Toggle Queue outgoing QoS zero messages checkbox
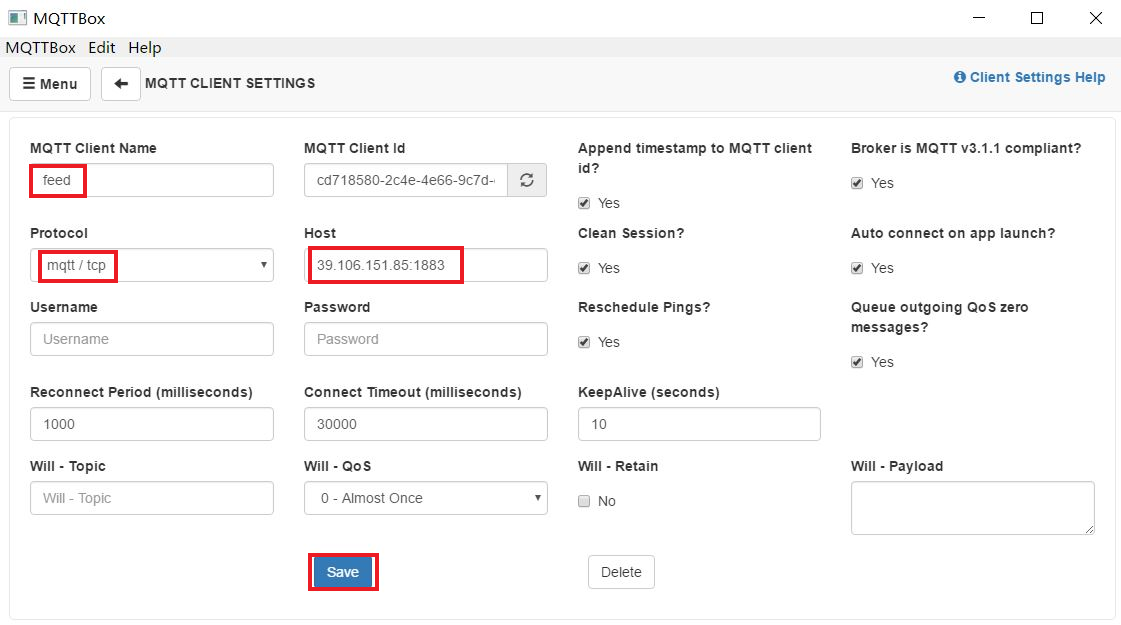This screenshot has width=1121, height=625. 857,362
